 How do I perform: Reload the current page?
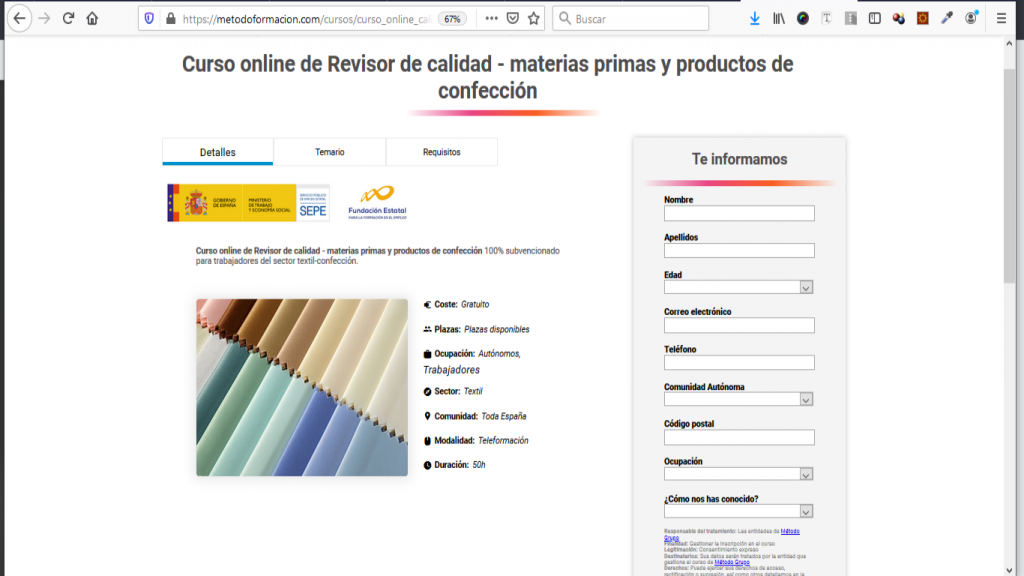pyautogui.click(x=68, y=18)
